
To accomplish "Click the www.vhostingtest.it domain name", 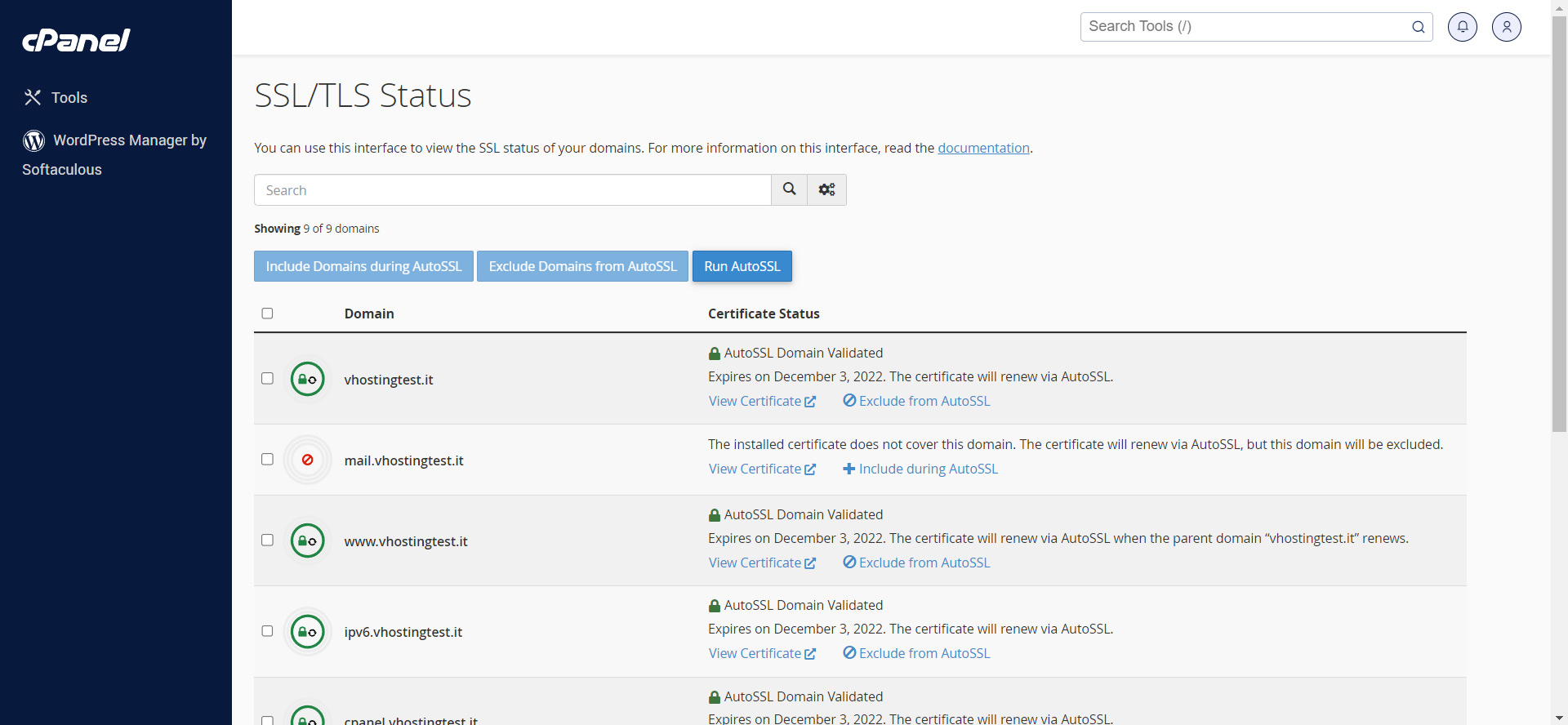I will (x=406, y=541).
